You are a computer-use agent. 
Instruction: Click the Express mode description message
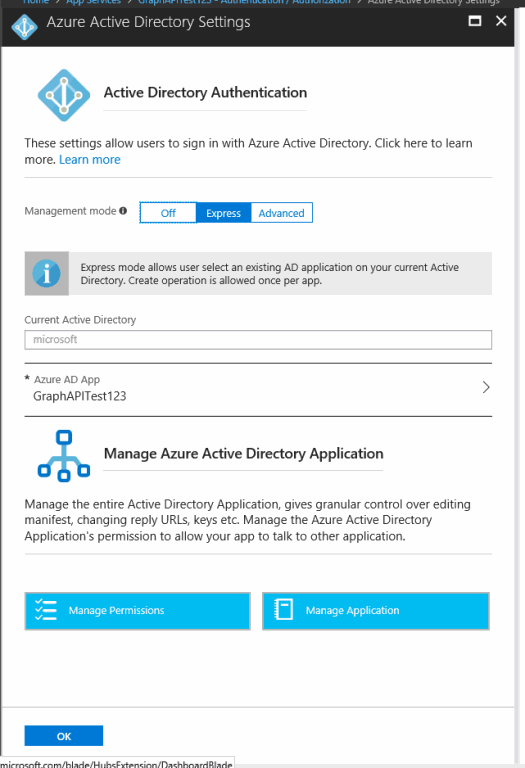[x=270, y=274]
